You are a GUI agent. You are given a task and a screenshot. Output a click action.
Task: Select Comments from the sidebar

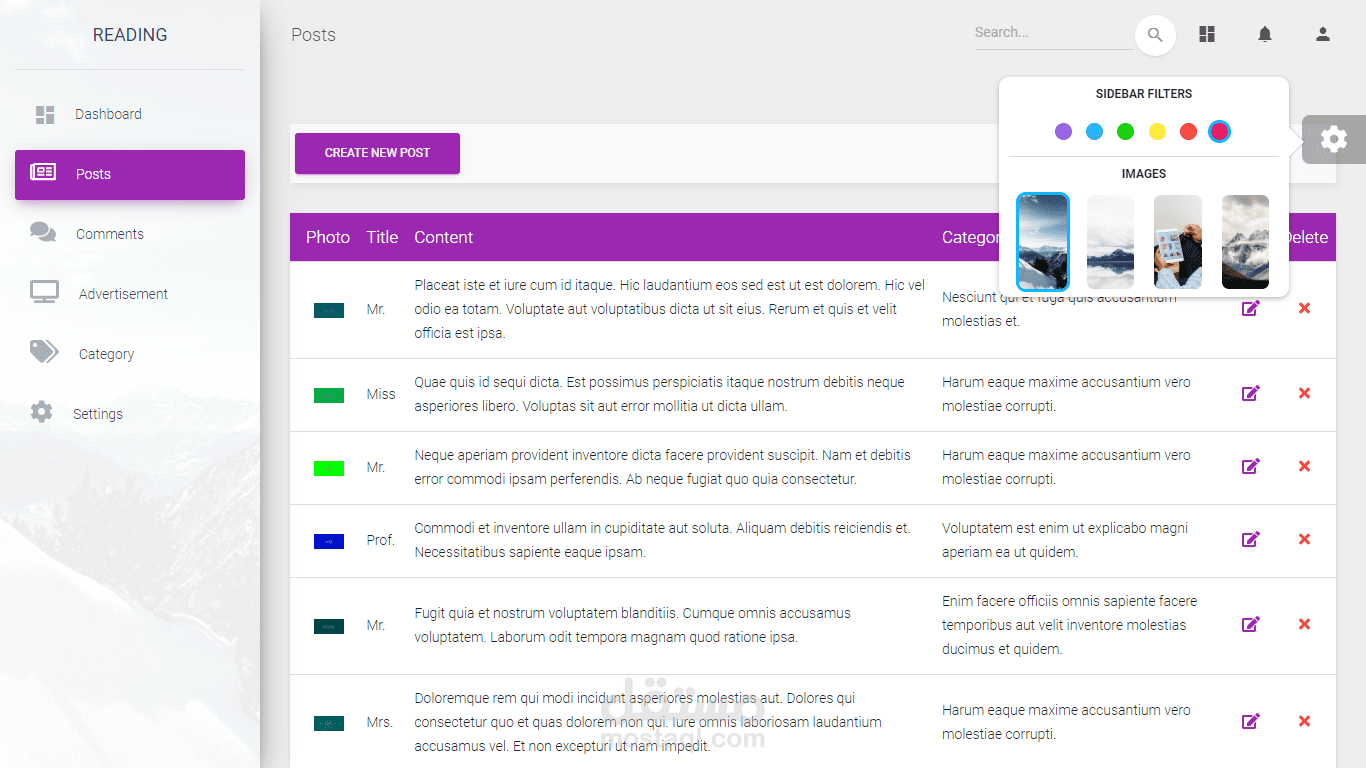(x=110, y=233)
